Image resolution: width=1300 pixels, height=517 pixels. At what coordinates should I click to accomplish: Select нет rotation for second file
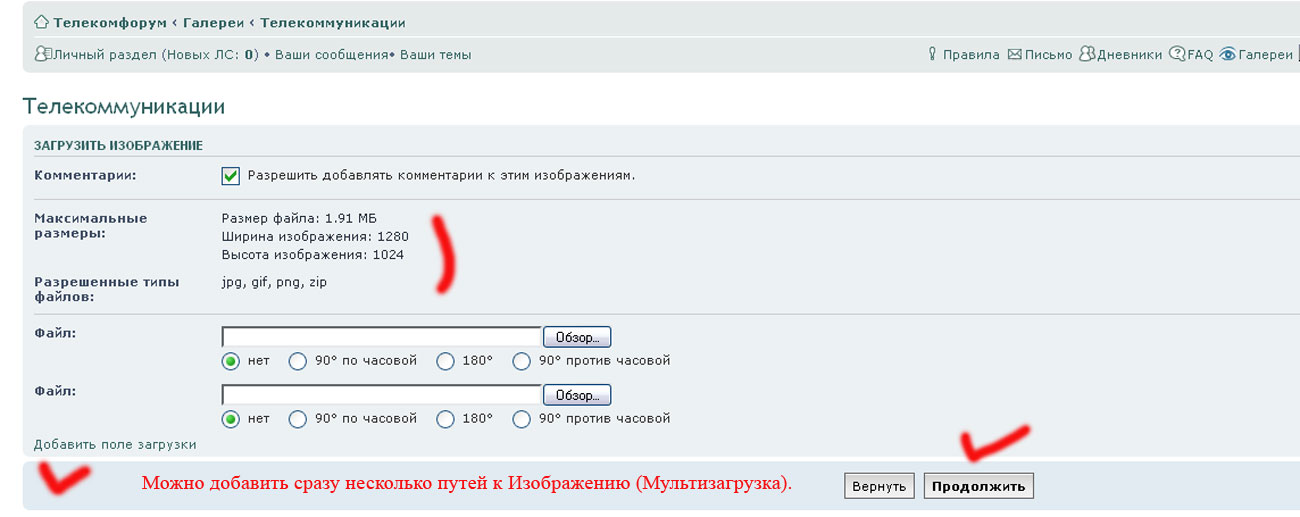[x=231, y=419]
